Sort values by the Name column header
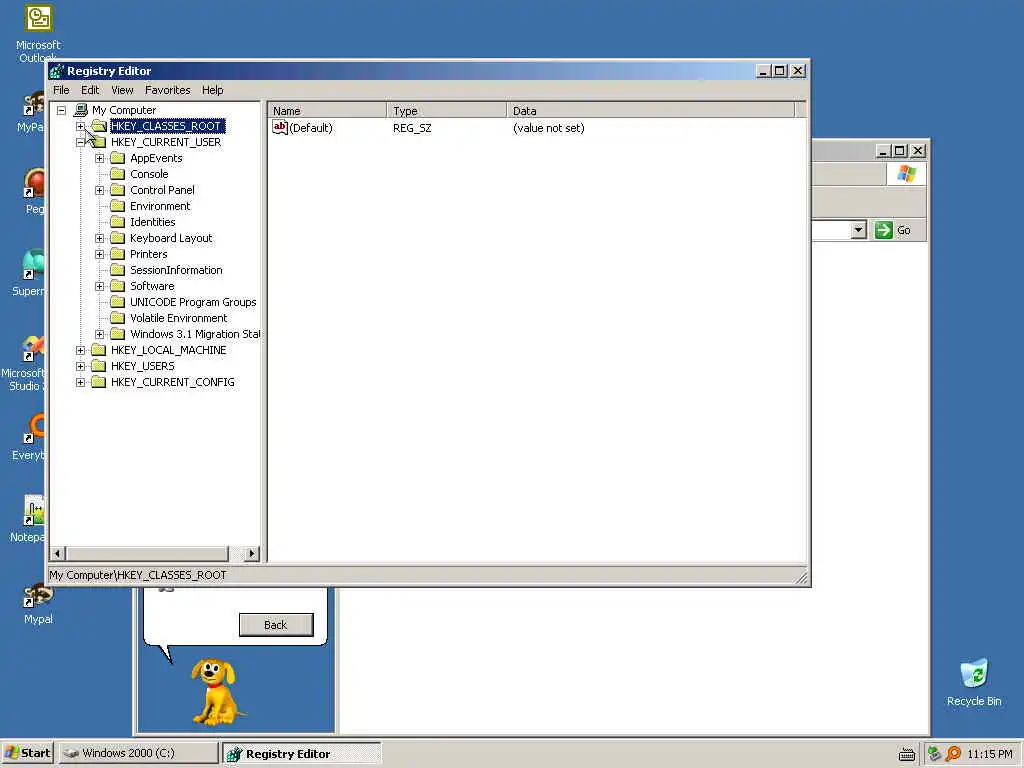The width and height of the screenshot is (1024, 768). coord(327,110)
